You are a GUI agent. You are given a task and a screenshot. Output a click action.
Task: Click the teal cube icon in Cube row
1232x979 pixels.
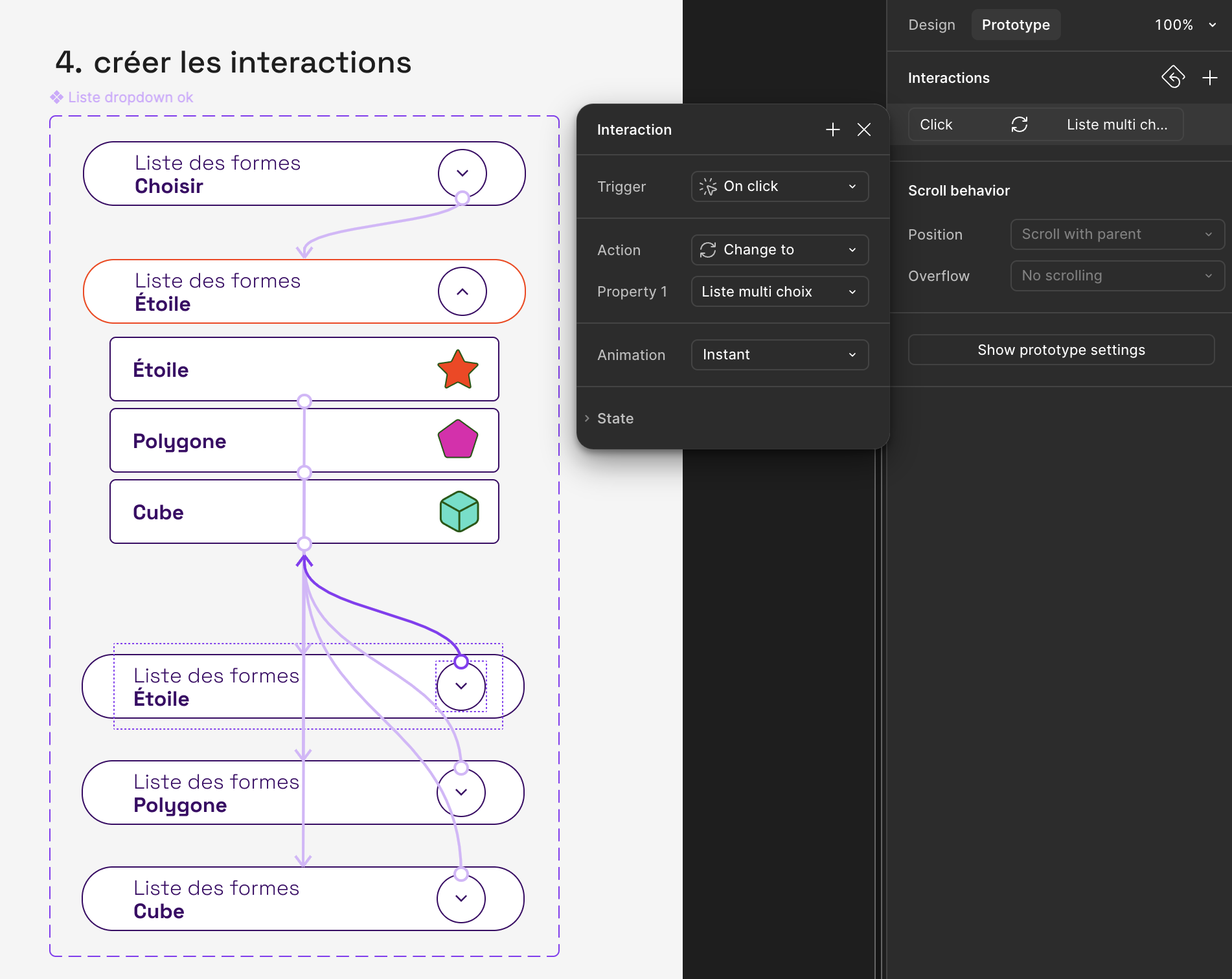click(459, 512)
